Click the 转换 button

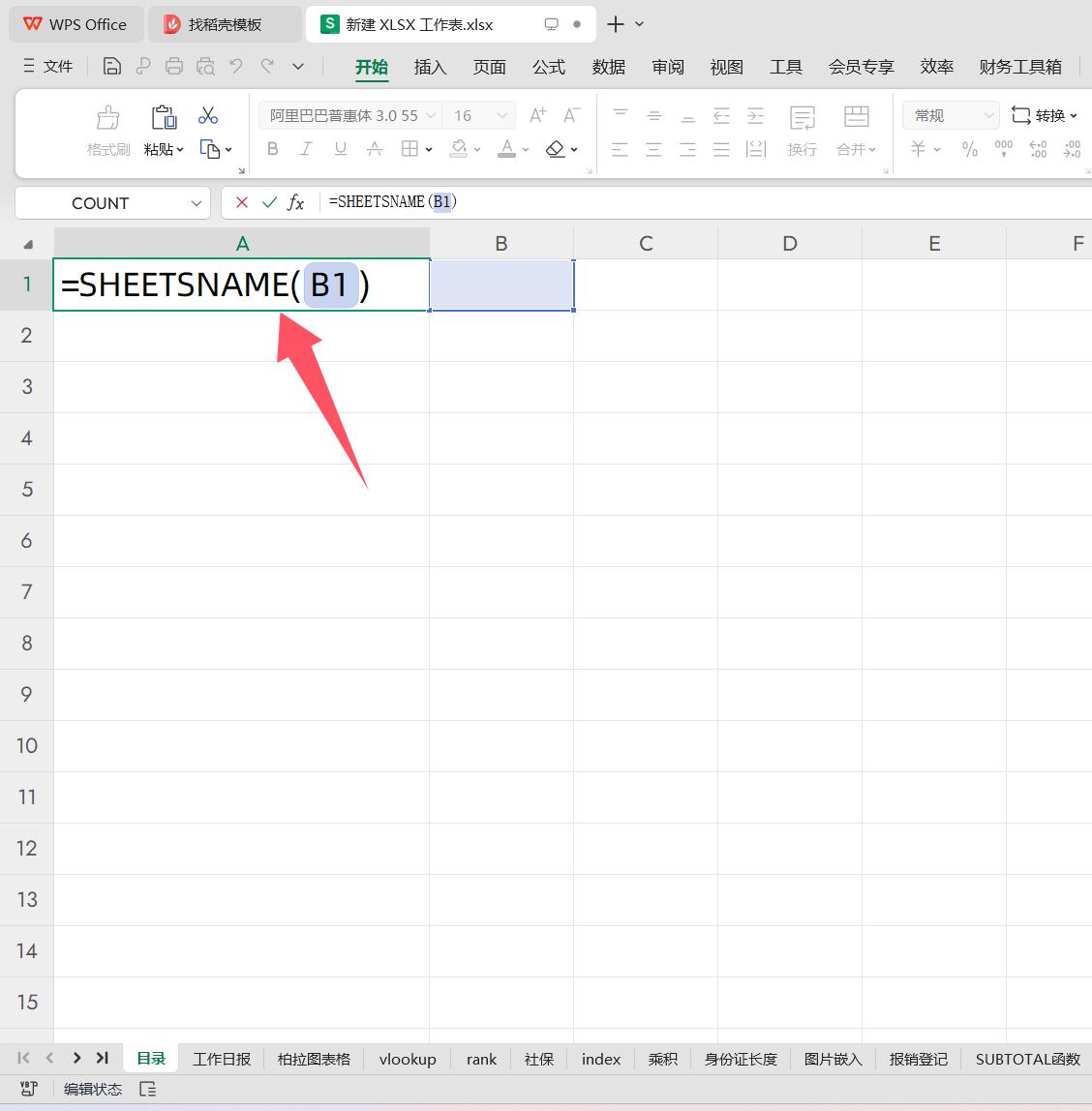(x=1044, y=116)
